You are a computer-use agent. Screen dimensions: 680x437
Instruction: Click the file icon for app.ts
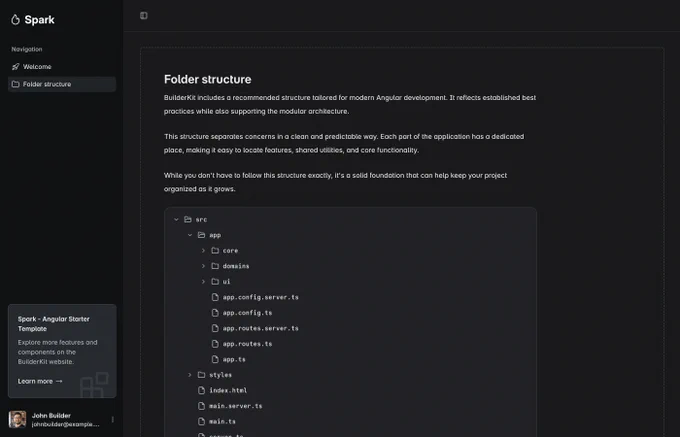tap(215, 359)
